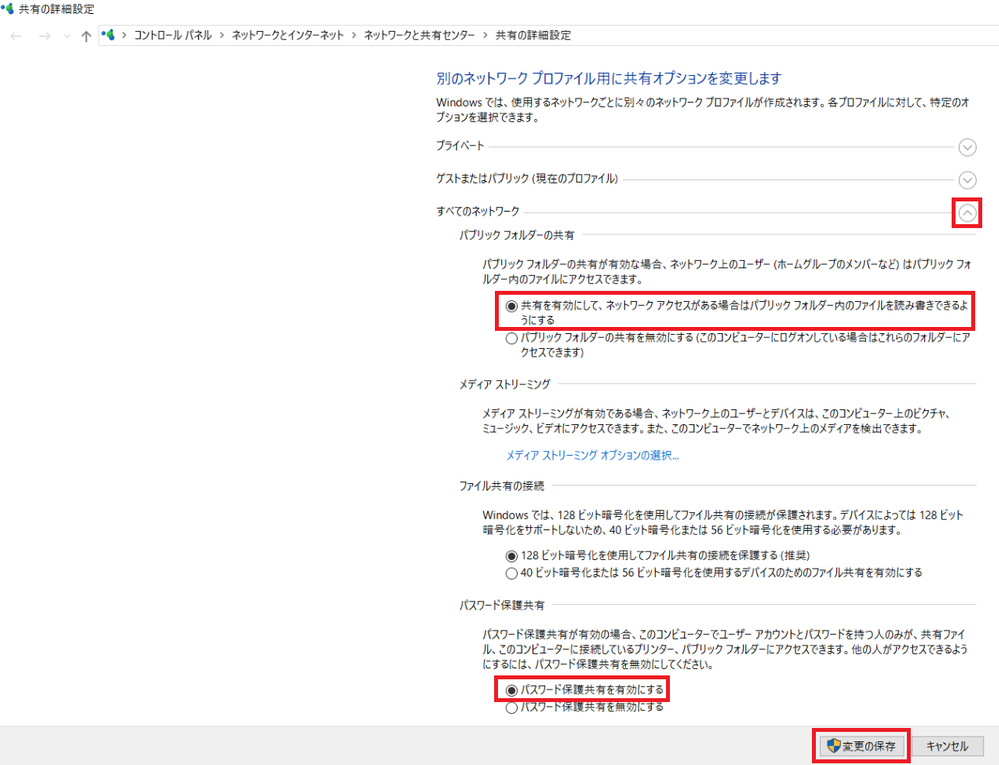The height and width of the screenshot is (765, 999).
Task: Select パスワード保護共有を無効にする option
Action: coord(511,708)
